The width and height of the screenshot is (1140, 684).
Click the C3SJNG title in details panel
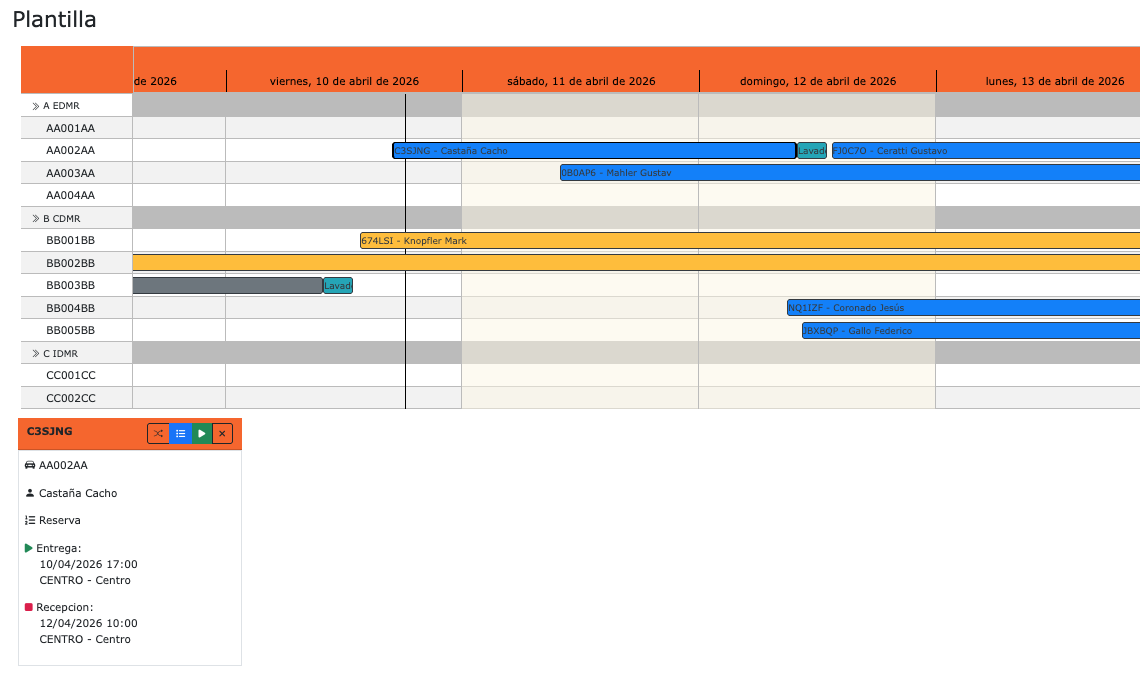pyautogui.click(x=49, y=431)
